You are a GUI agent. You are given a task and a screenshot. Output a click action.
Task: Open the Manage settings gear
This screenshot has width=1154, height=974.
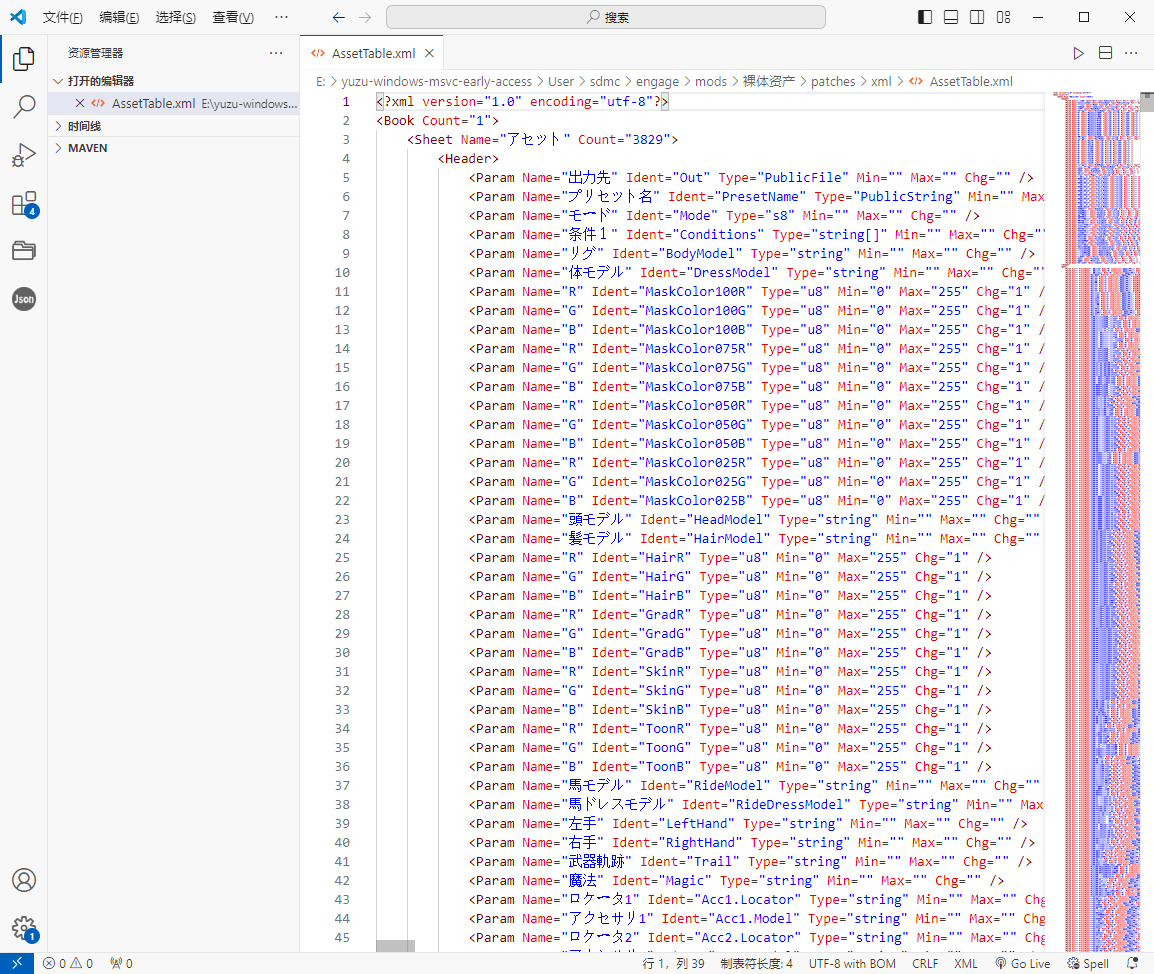(24, 928)
